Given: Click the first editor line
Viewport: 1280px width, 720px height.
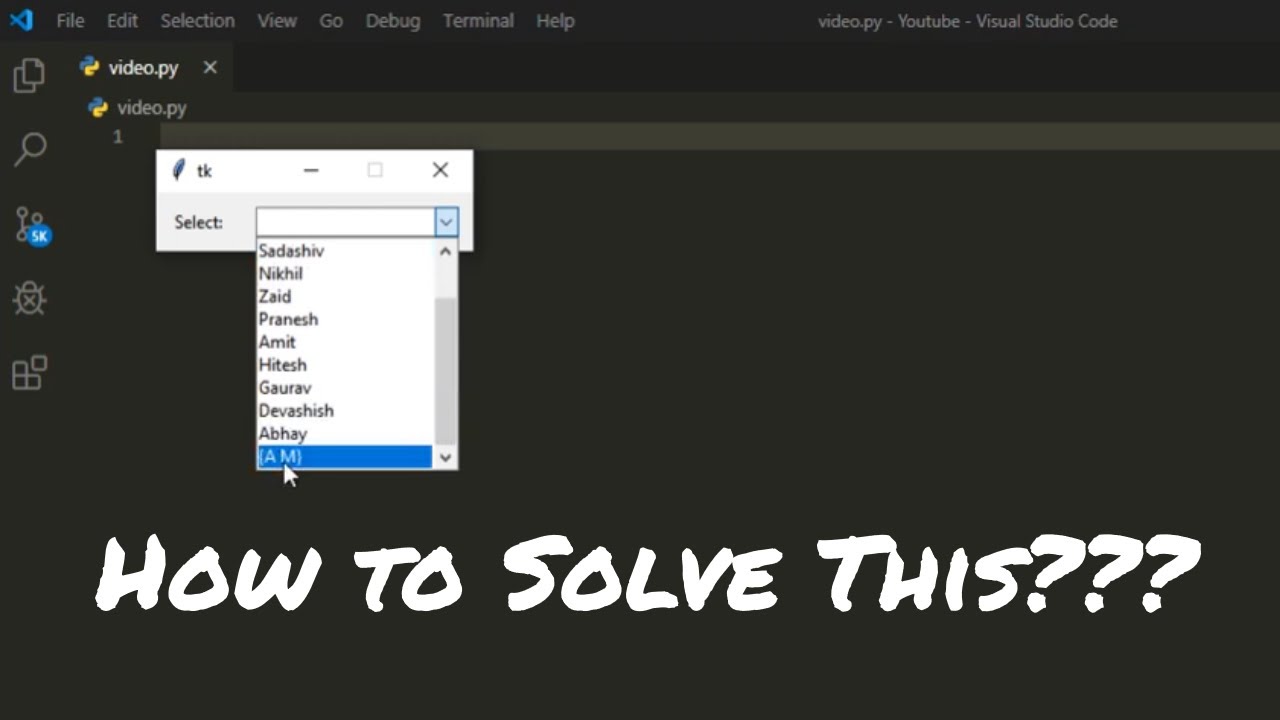Looking at the screenshot, I should [719, 137].
